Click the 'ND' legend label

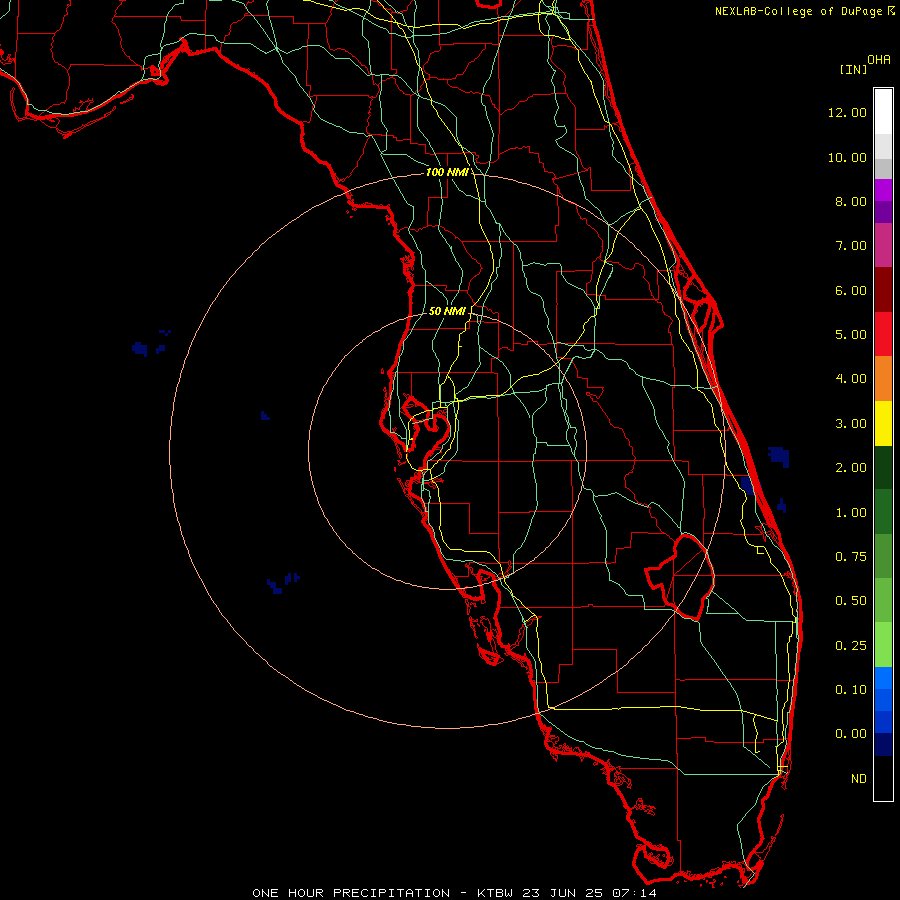tap(859, 779)
